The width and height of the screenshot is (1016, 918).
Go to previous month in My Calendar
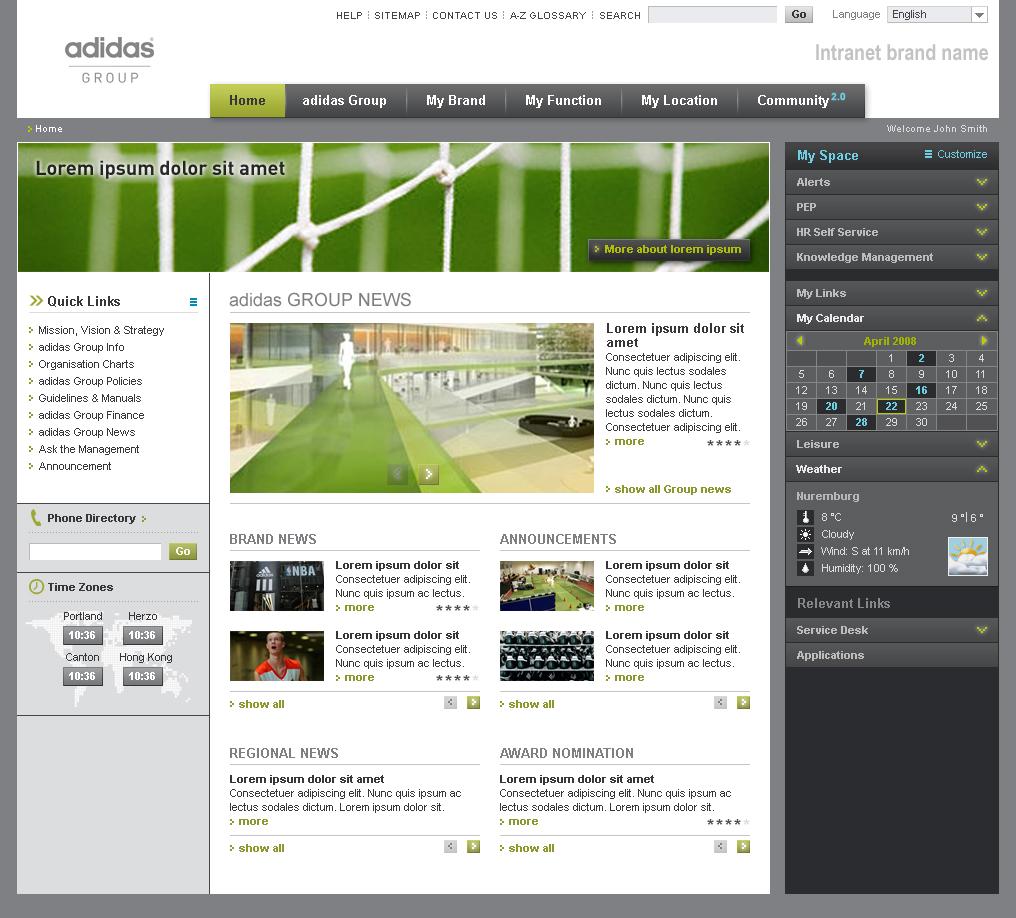pyautogui.click(x=800, y=341)
